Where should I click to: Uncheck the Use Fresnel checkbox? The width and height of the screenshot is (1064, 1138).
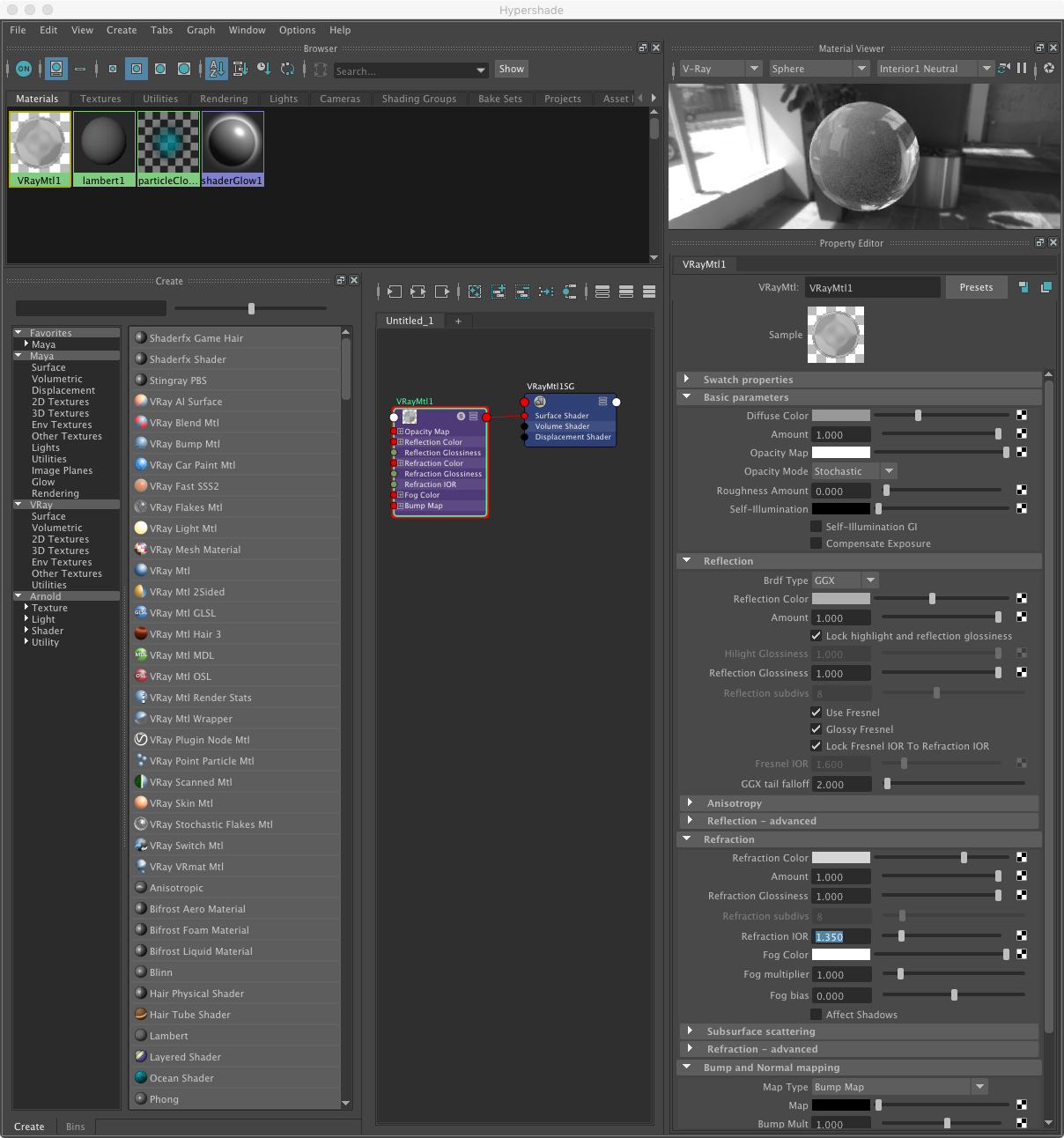tap(816, 713)
